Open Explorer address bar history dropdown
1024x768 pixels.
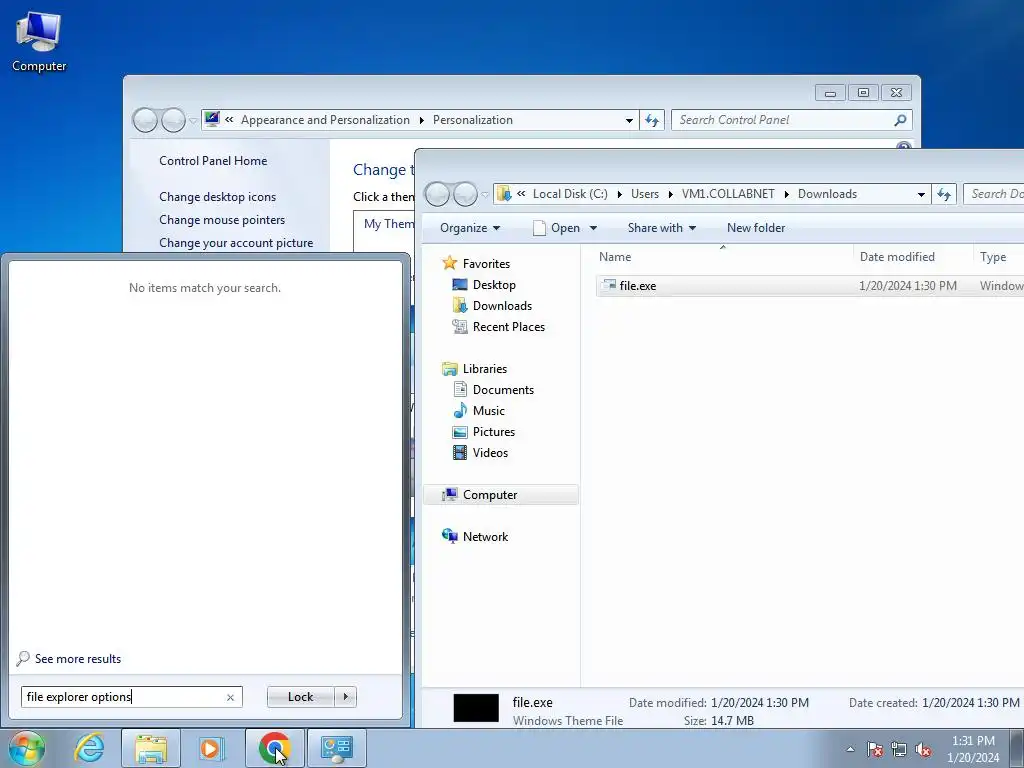pyautogui.click(x=921, y=194)
